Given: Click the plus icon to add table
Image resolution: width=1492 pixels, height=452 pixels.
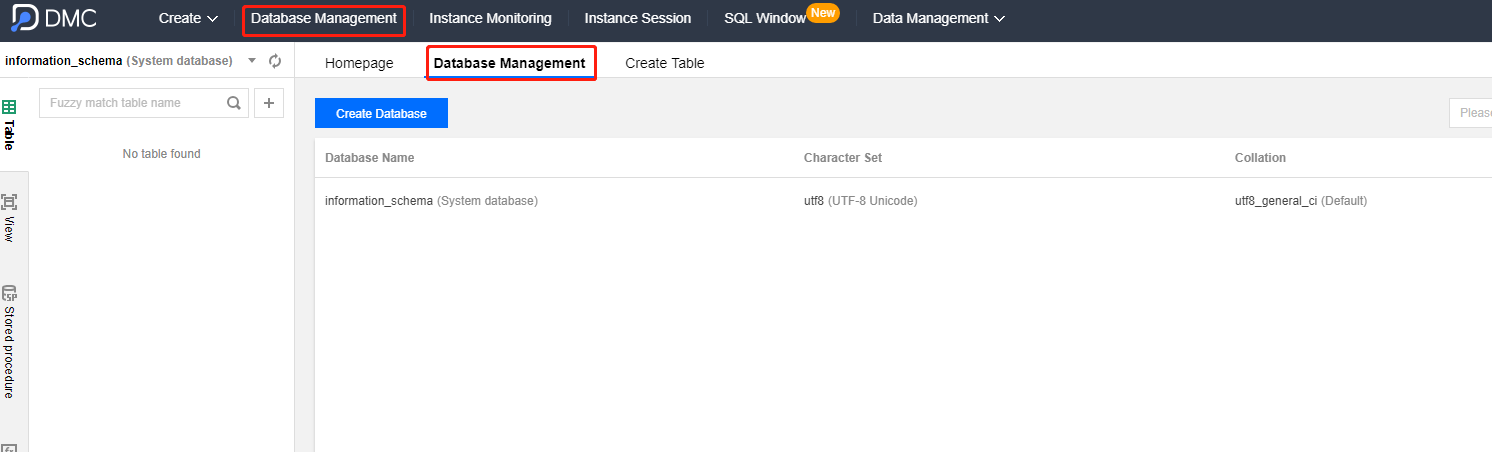Looking at the screenshot, I should 269,103.
